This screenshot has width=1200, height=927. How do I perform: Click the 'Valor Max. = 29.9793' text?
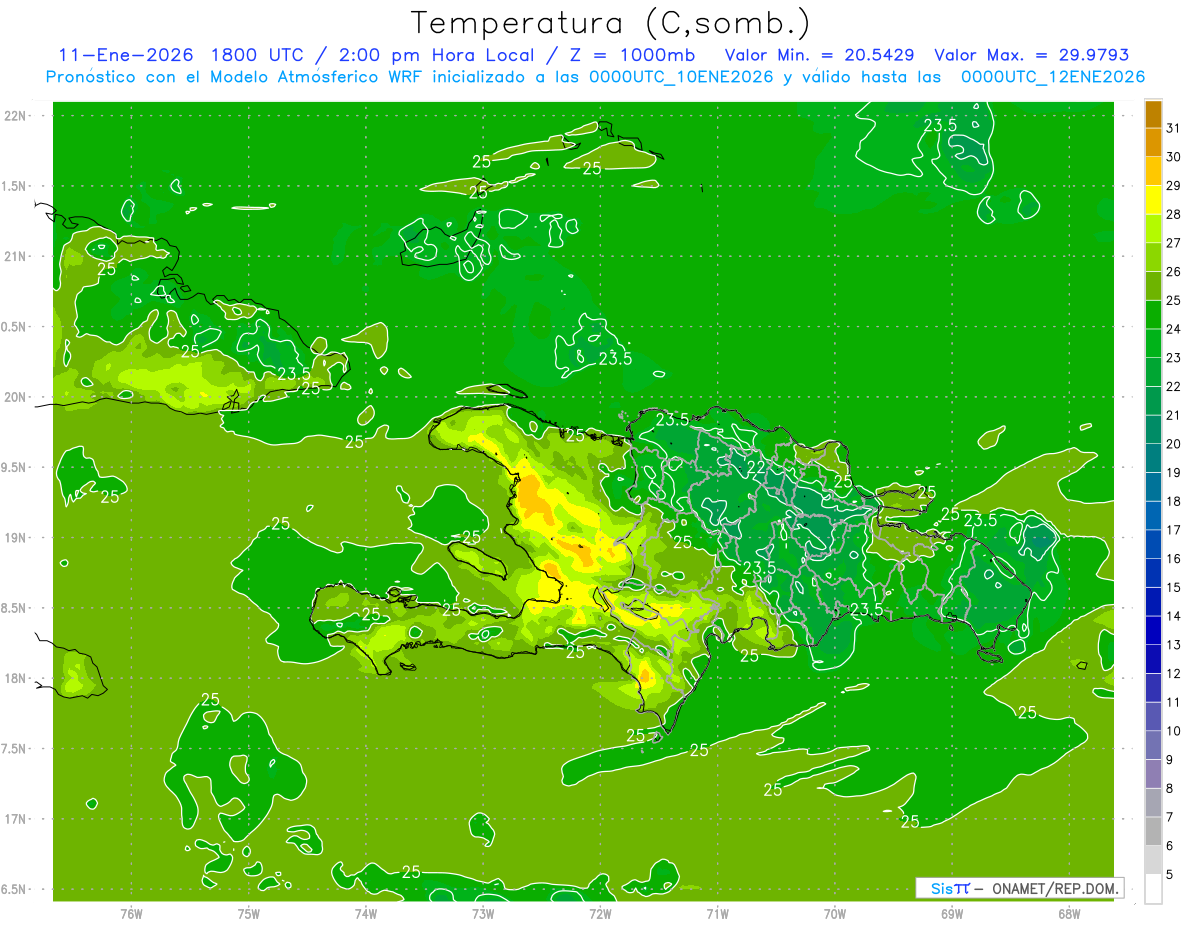(x=1031, y=55)
